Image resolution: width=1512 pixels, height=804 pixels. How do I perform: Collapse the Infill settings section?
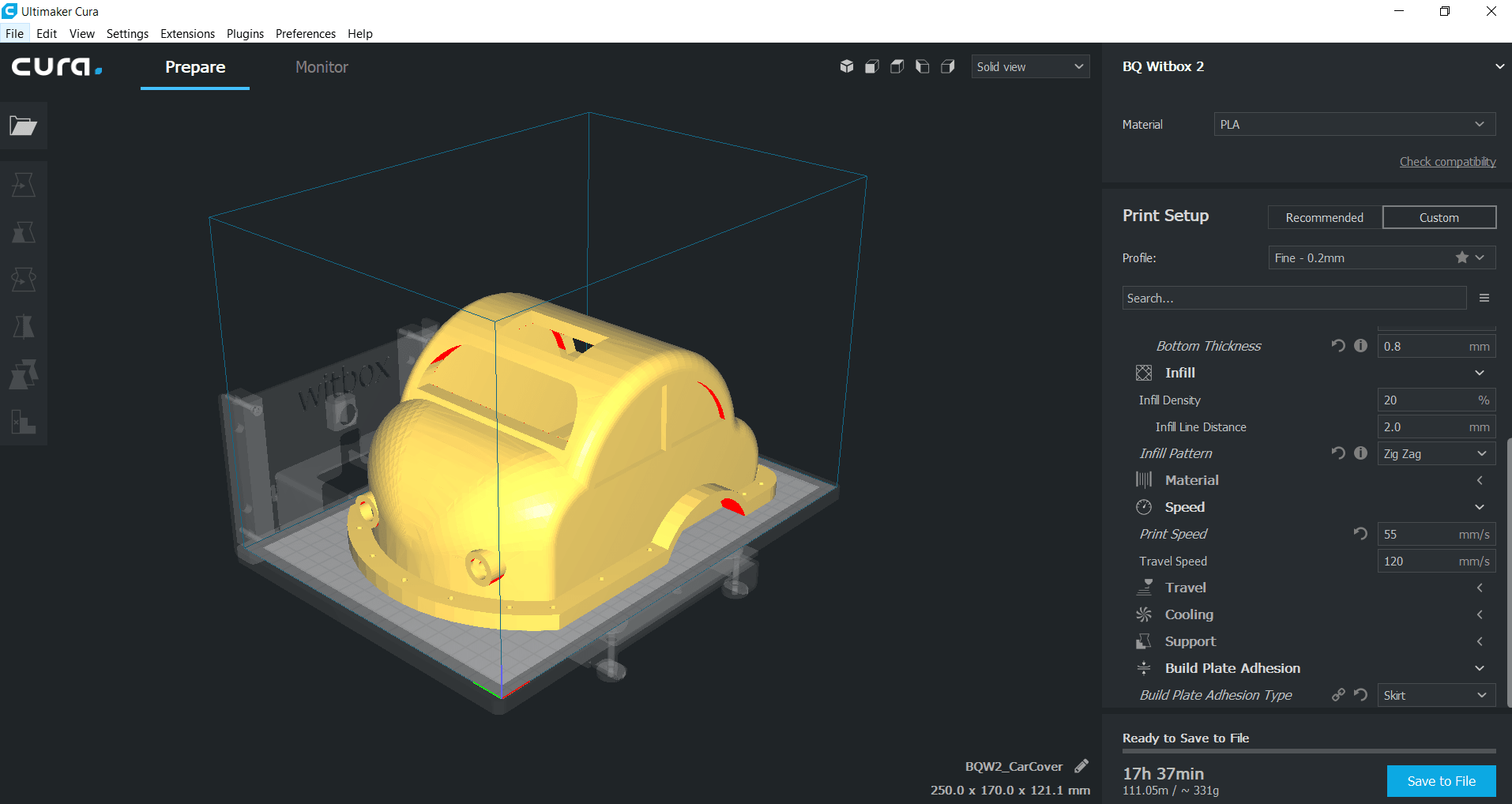pyautogui.click(x=1480, y=373)
